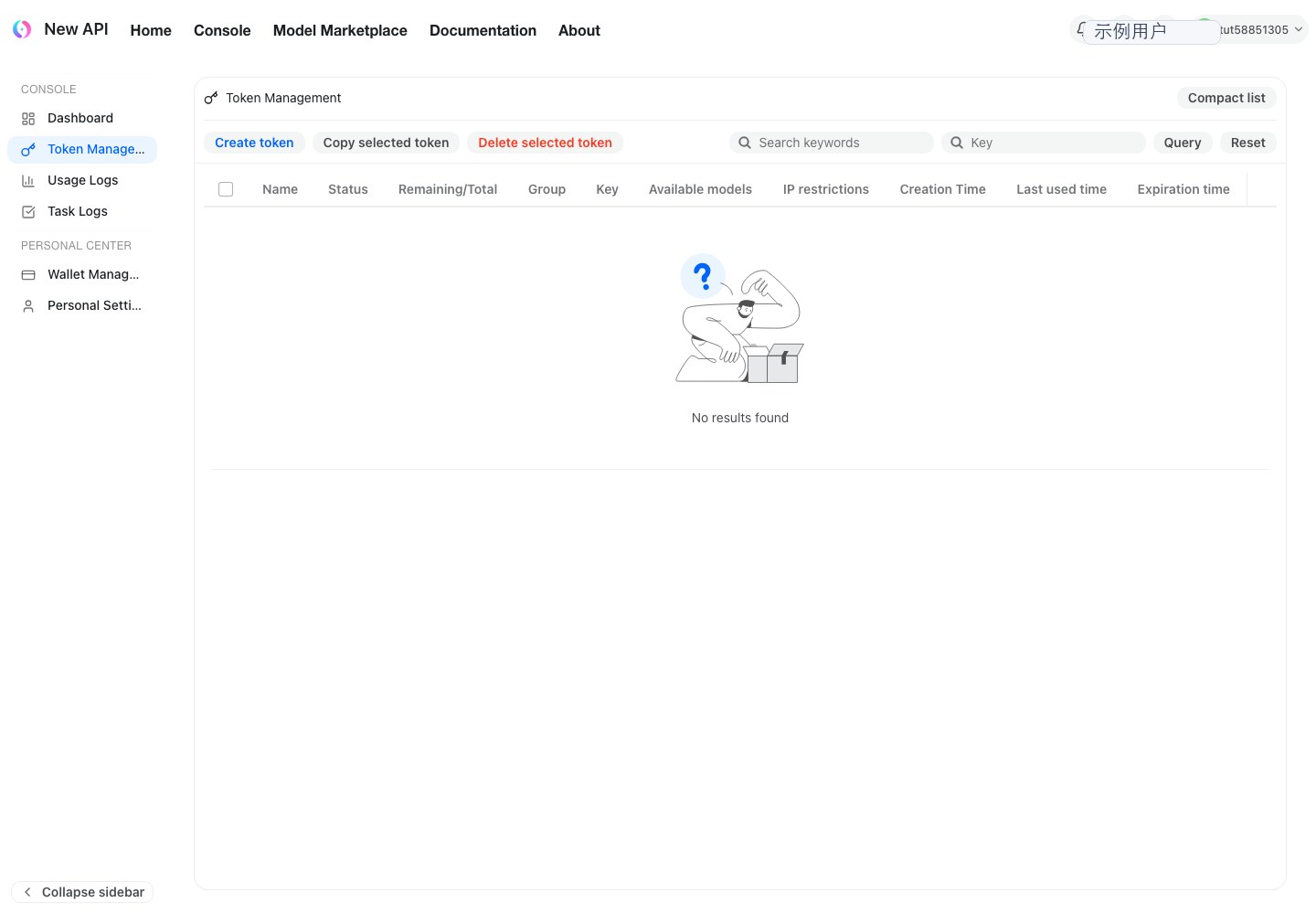Click the Last used time column header
This screenshot has height=914, width=1316.
(1062, 189)
